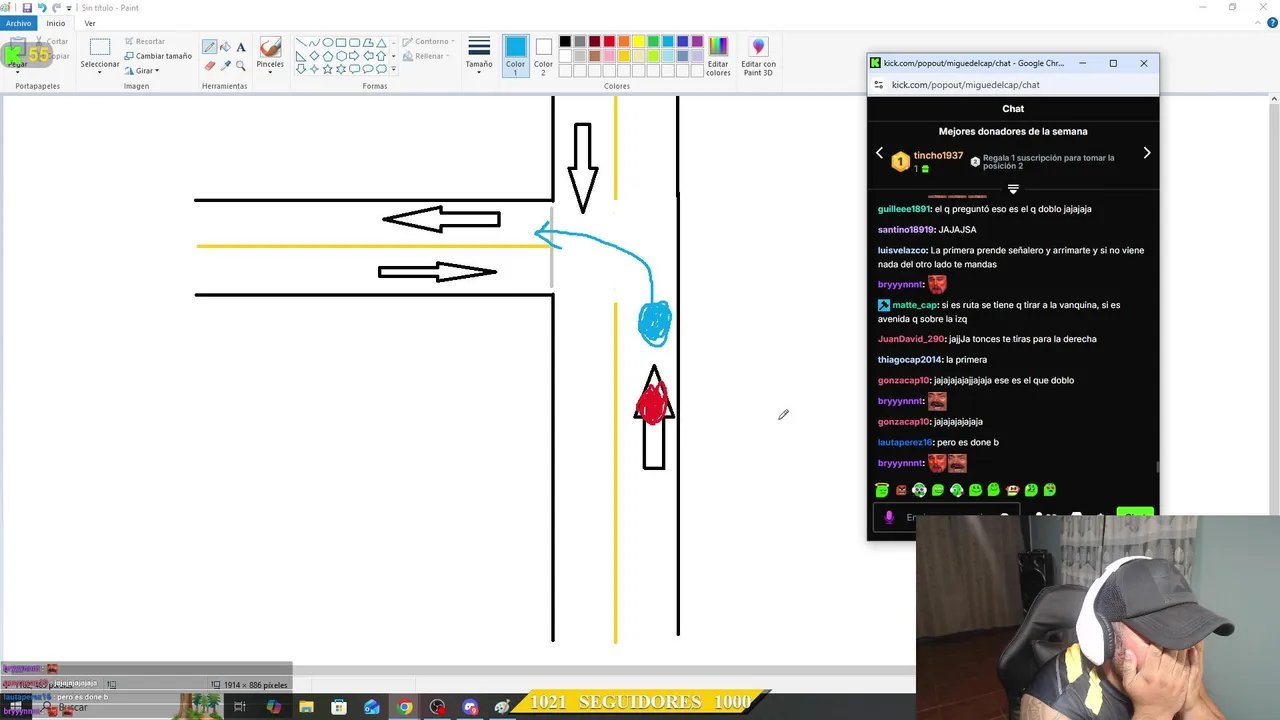The image size is (1280, 720).
Task: Select the Pencil tool in Paint
Action: pyautogui.click(x=209, y=47)
